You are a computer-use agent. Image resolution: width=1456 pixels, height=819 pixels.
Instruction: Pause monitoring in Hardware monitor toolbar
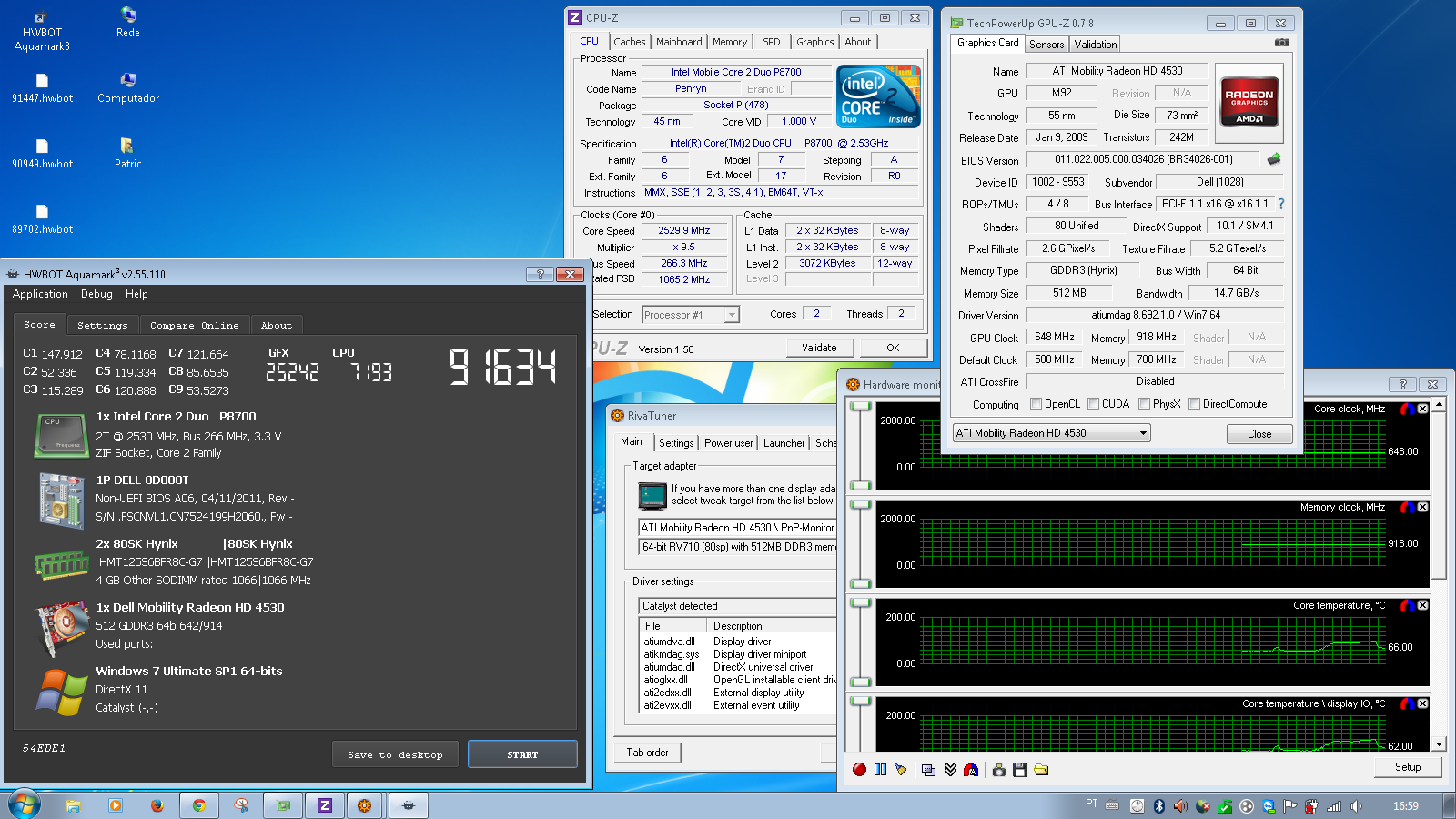[880, 770]
